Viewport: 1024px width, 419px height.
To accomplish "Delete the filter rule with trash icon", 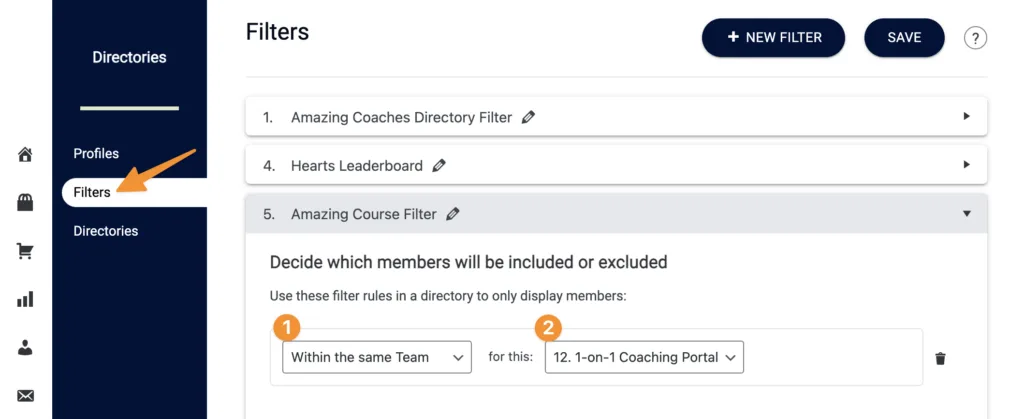I will click(x=941, y=358).
